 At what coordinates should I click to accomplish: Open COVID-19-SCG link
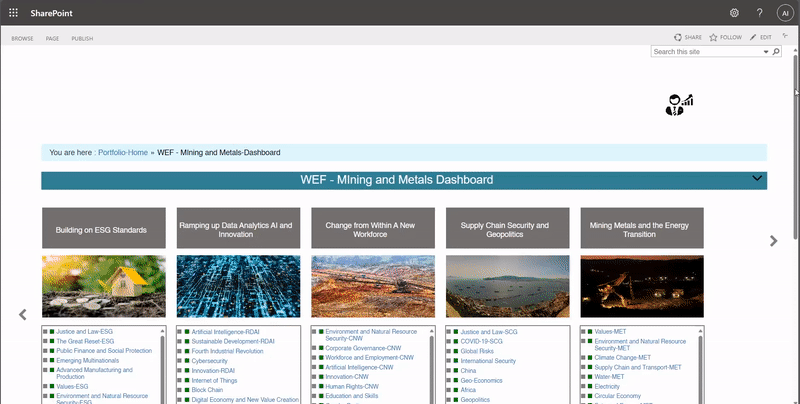pyautogui.click(x=482, y=341)
